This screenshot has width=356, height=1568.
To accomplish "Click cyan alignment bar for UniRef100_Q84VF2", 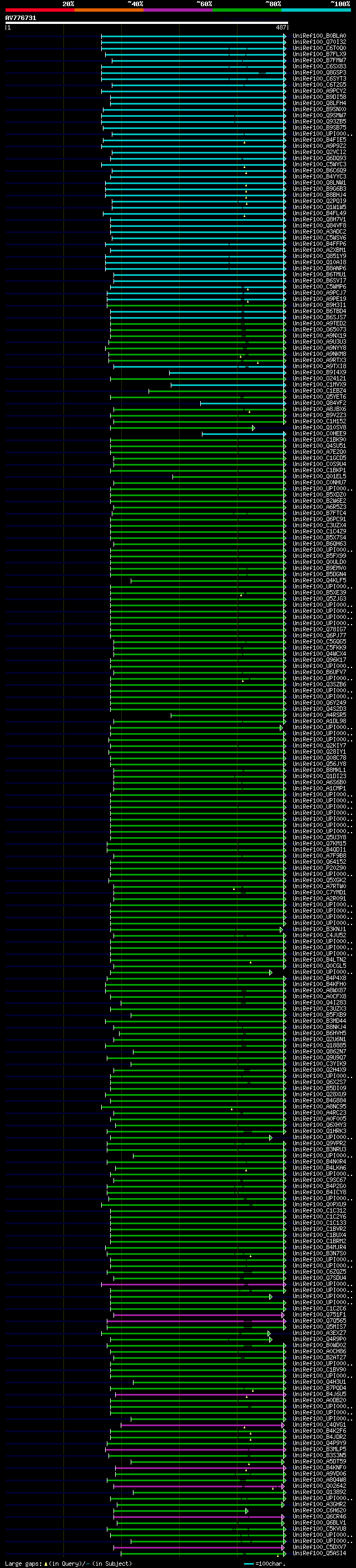I will click(x=243, y=403).
